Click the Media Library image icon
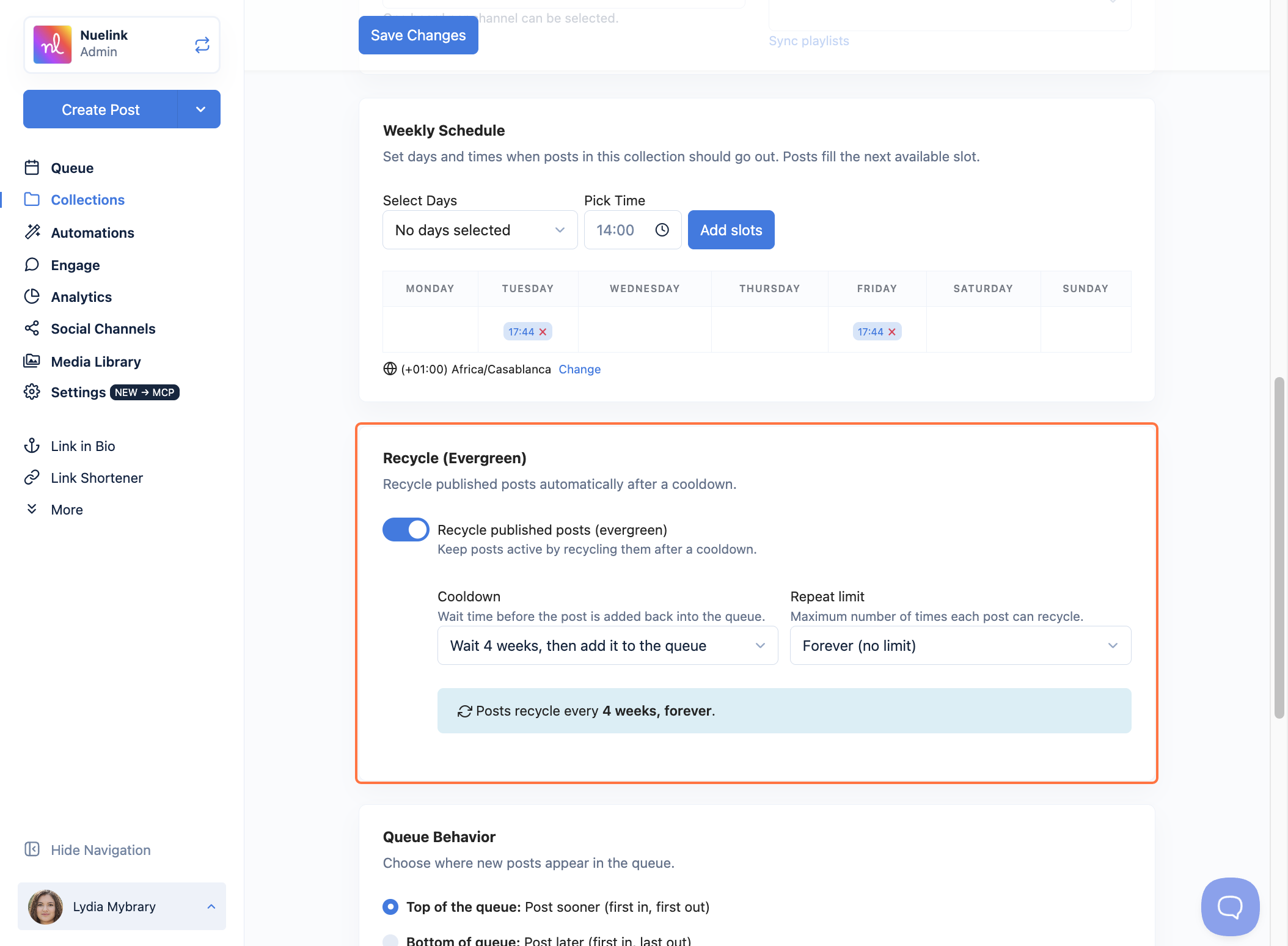This screenshot has width=1288, height=946. pos(32,361)
